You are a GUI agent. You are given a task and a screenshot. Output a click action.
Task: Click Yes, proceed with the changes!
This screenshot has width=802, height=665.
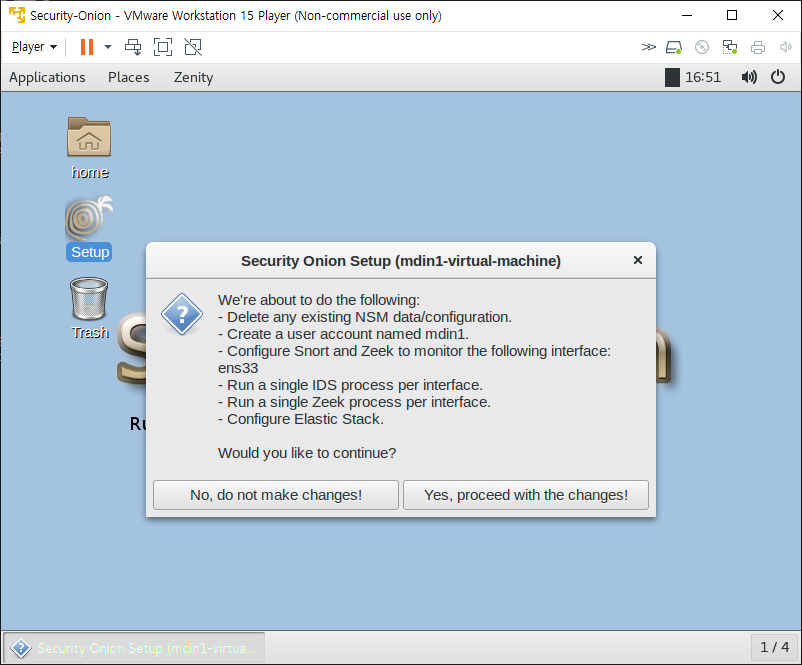tap(526, 495)
